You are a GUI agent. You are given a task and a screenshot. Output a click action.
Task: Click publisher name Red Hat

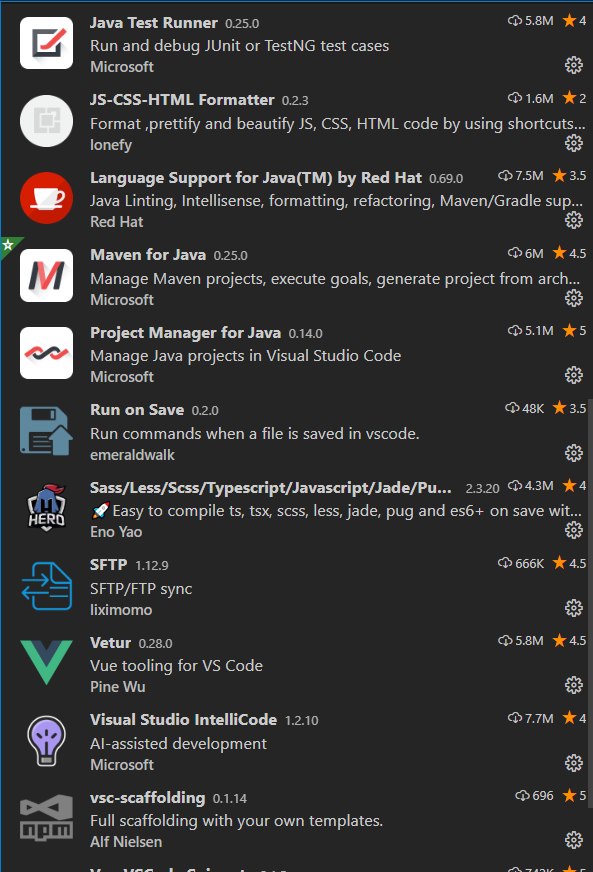click(x=116, y=222)
